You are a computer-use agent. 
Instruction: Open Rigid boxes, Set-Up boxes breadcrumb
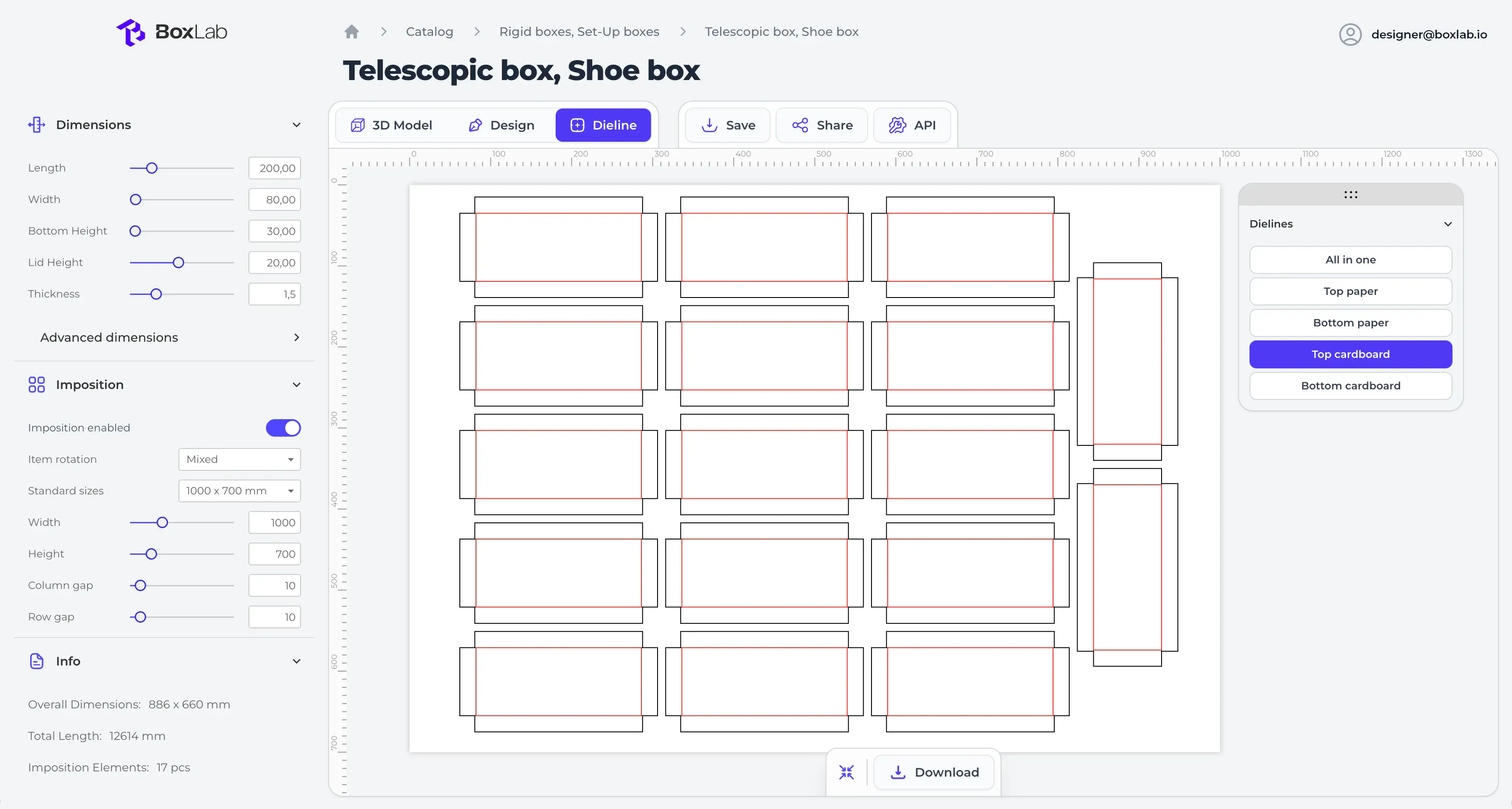579,32
